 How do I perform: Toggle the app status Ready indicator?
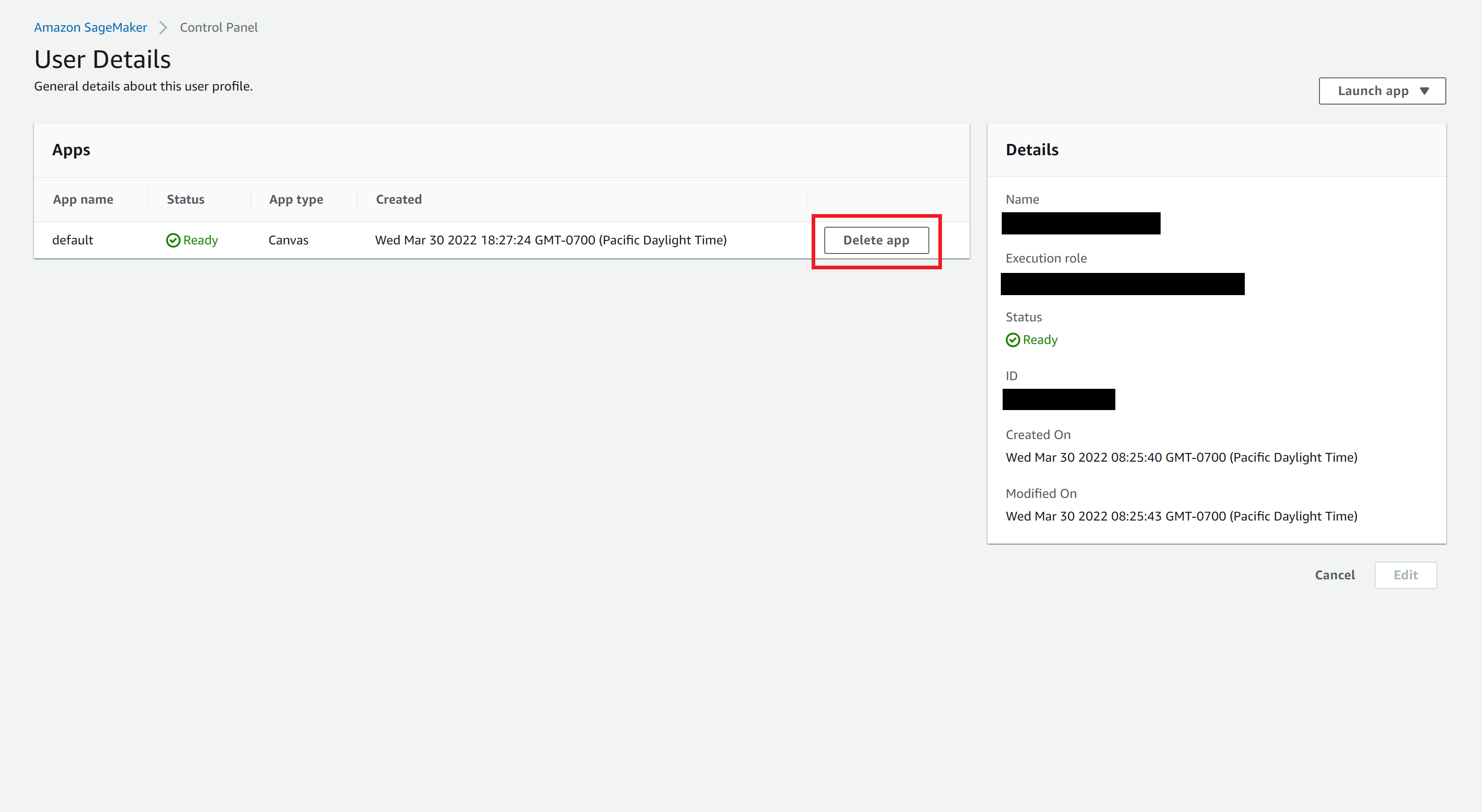pos(191,240)
